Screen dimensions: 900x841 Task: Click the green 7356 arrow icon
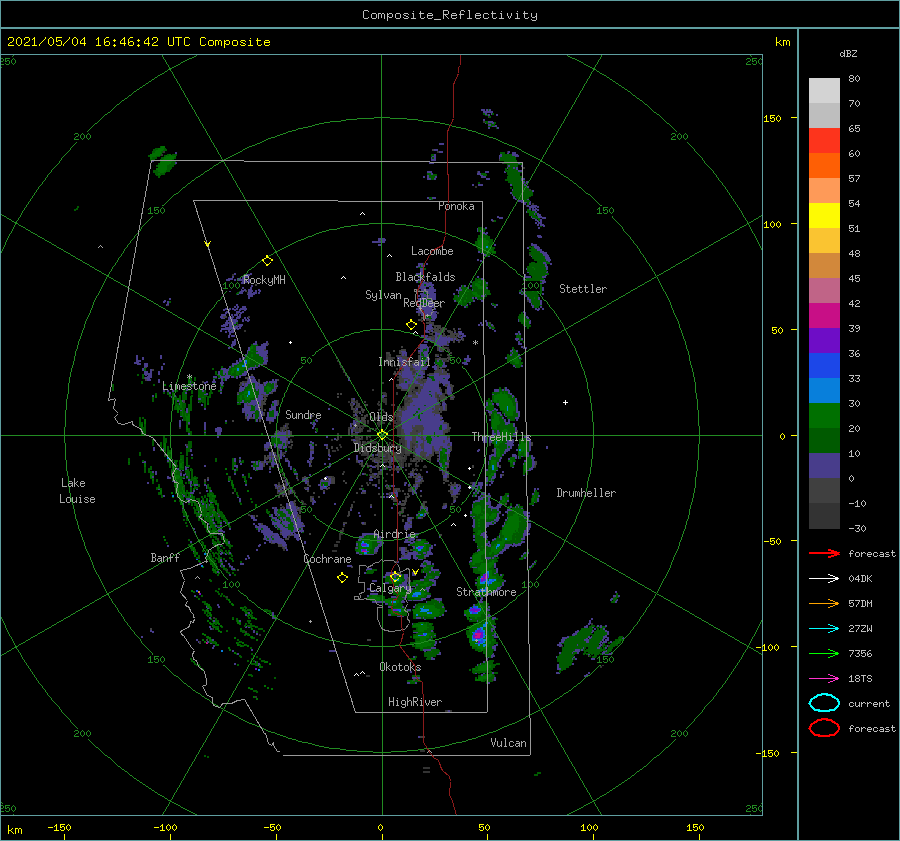coord(824,653)
